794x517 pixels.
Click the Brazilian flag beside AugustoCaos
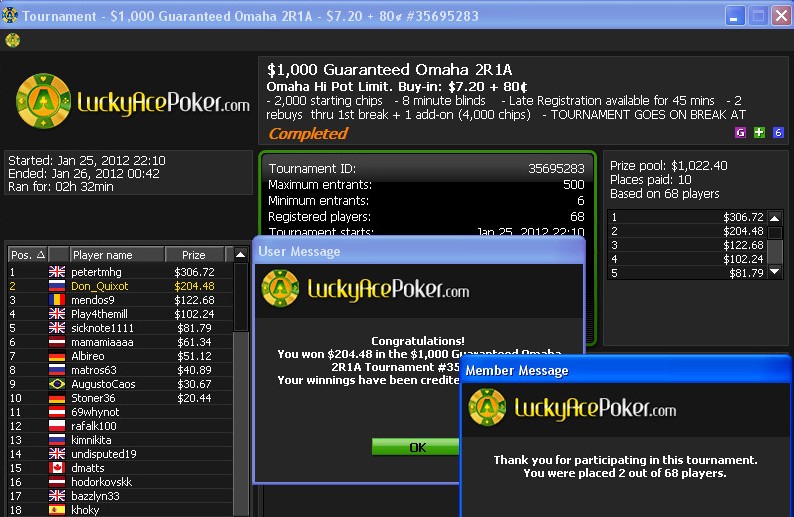[x=57, y=384]
